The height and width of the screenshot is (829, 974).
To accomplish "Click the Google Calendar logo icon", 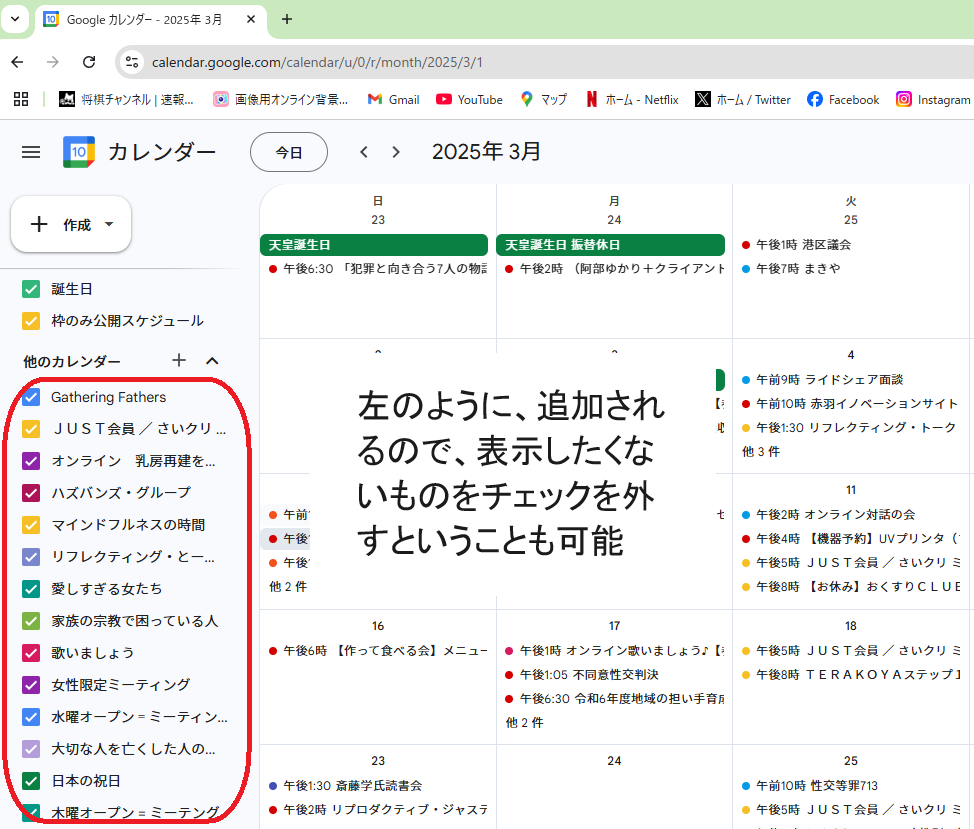I will (79, 152).
